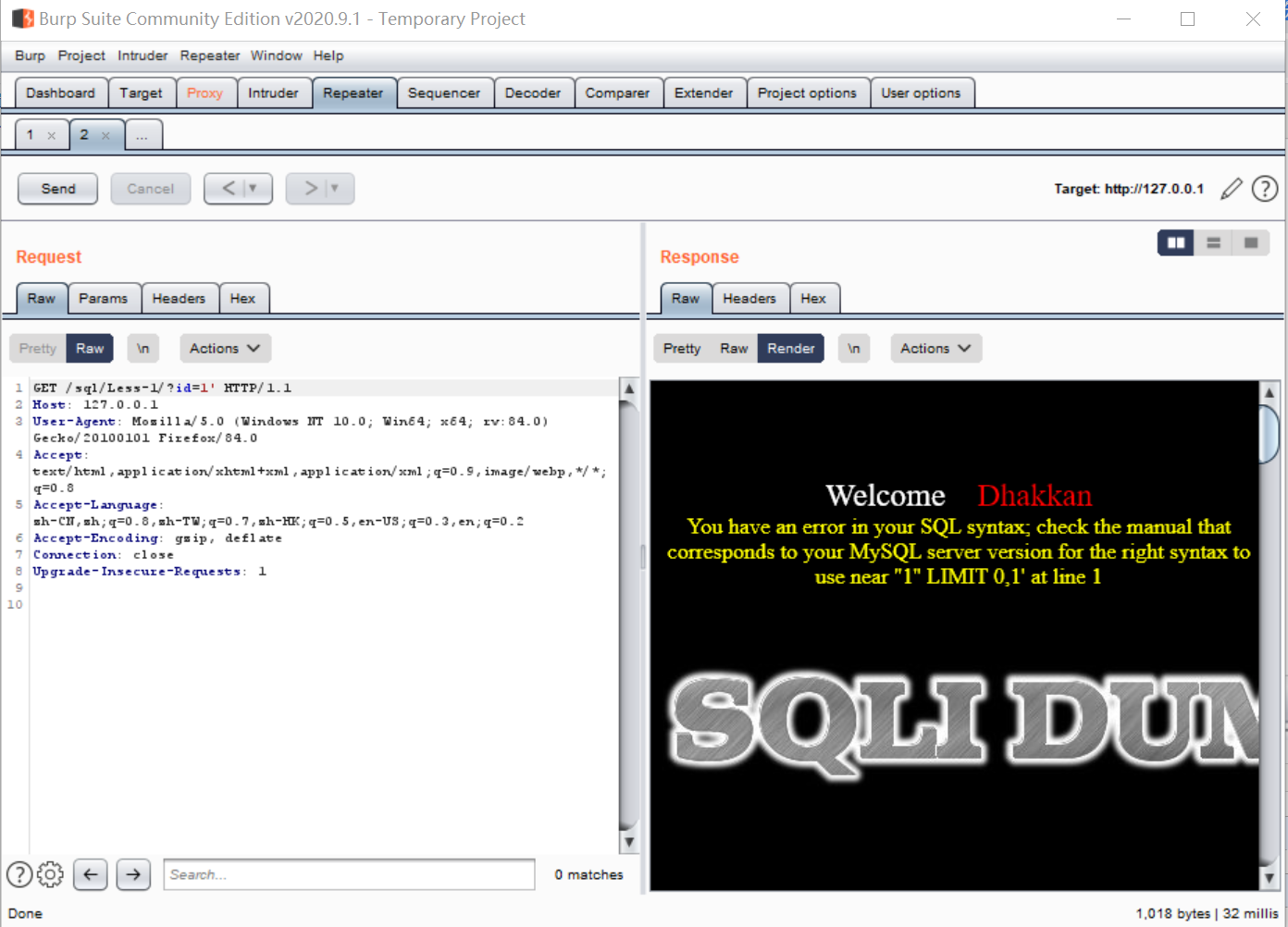1288x927 pixels.
Task: Go back to the previous request in history
Action: point(229,189)
